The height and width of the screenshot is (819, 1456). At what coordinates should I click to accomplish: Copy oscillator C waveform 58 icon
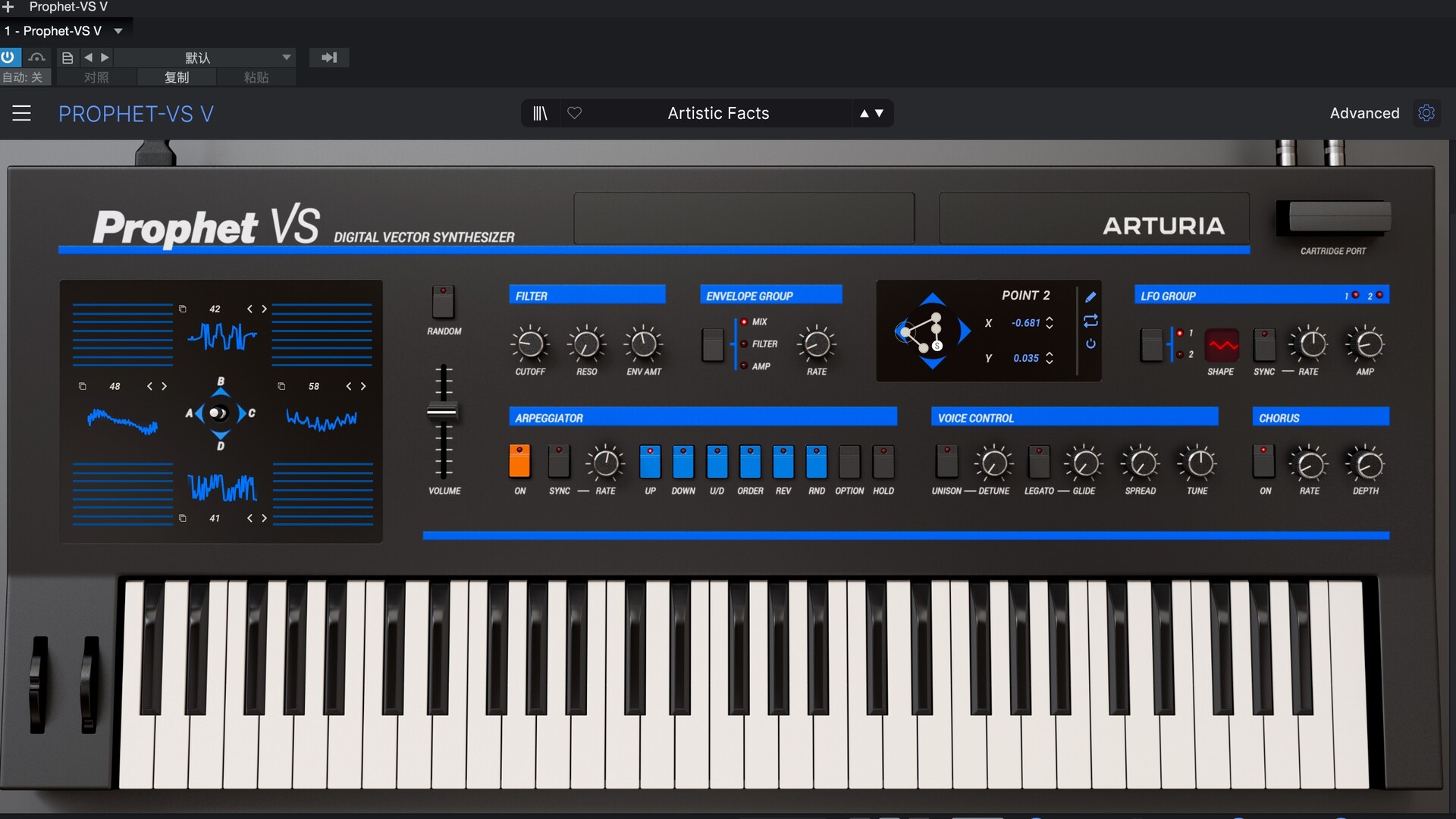point(281,386)
